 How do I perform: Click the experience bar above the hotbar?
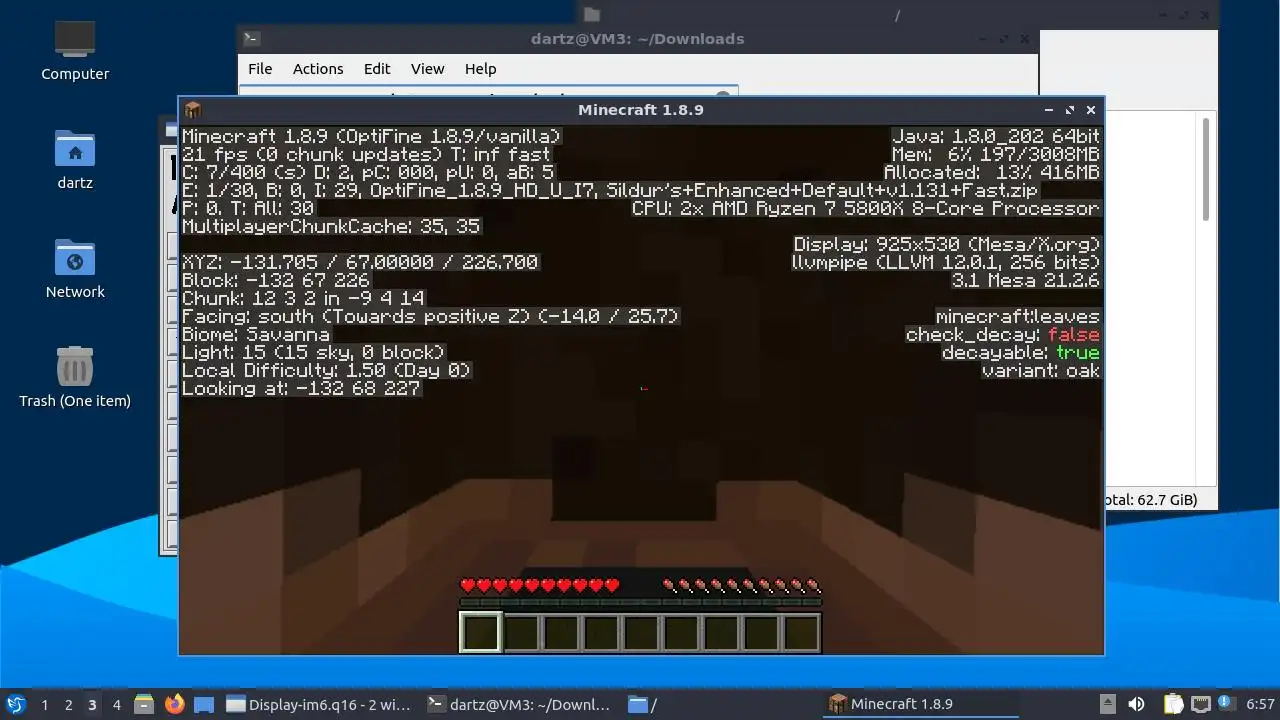pos(640,602)
